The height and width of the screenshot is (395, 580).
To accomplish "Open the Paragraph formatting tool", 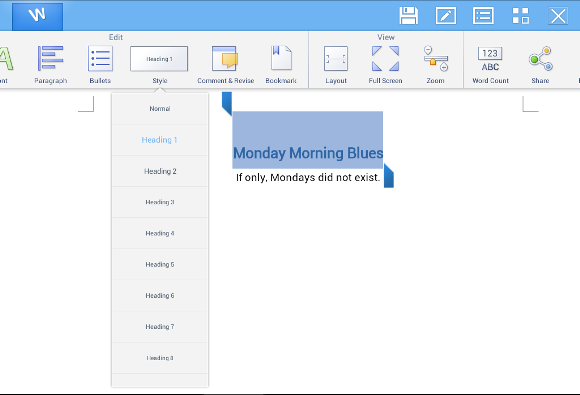I will pos(51,64).
